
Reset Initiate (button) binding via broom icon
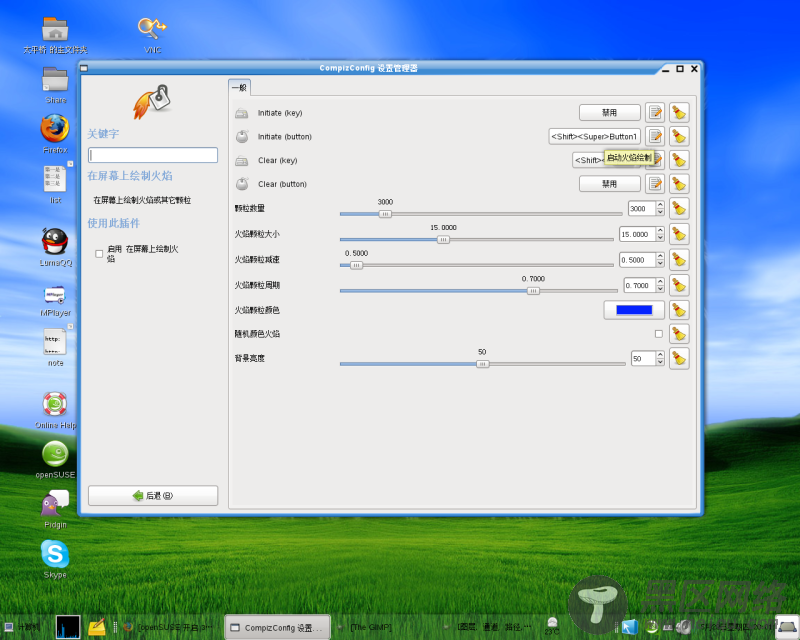click(679, 136)
